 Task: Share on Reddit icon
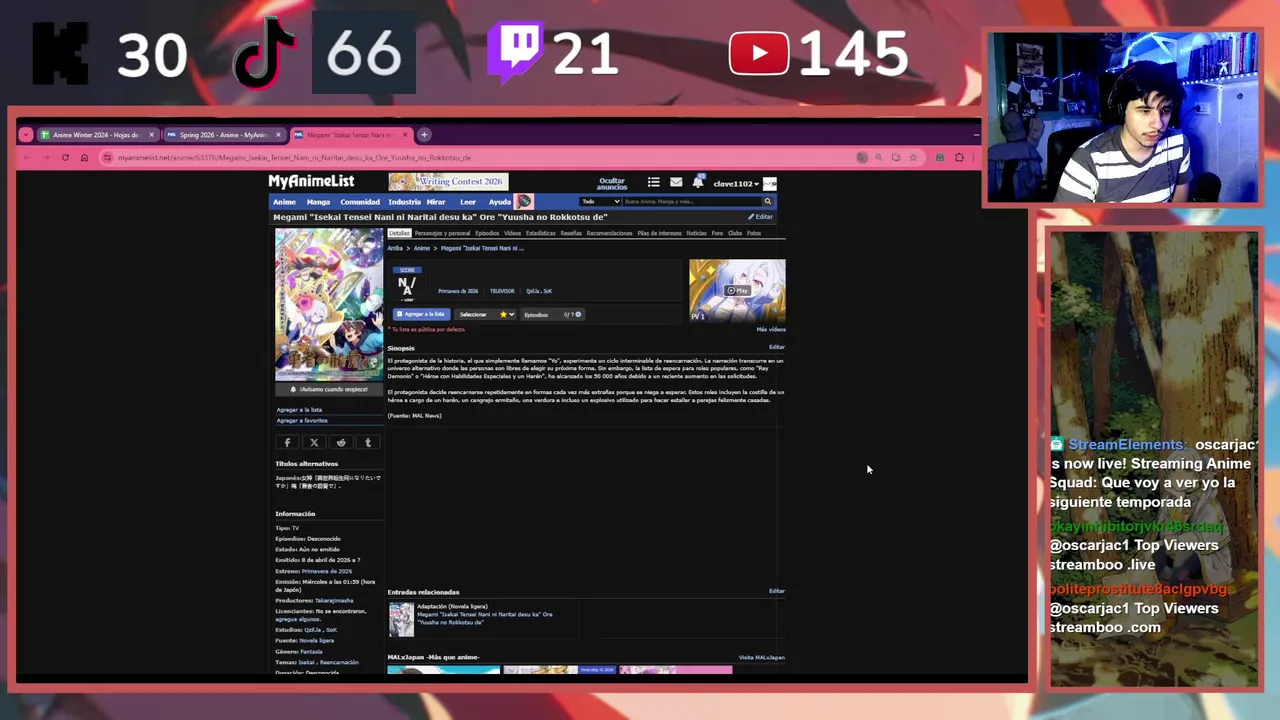[x=341, y=442]
